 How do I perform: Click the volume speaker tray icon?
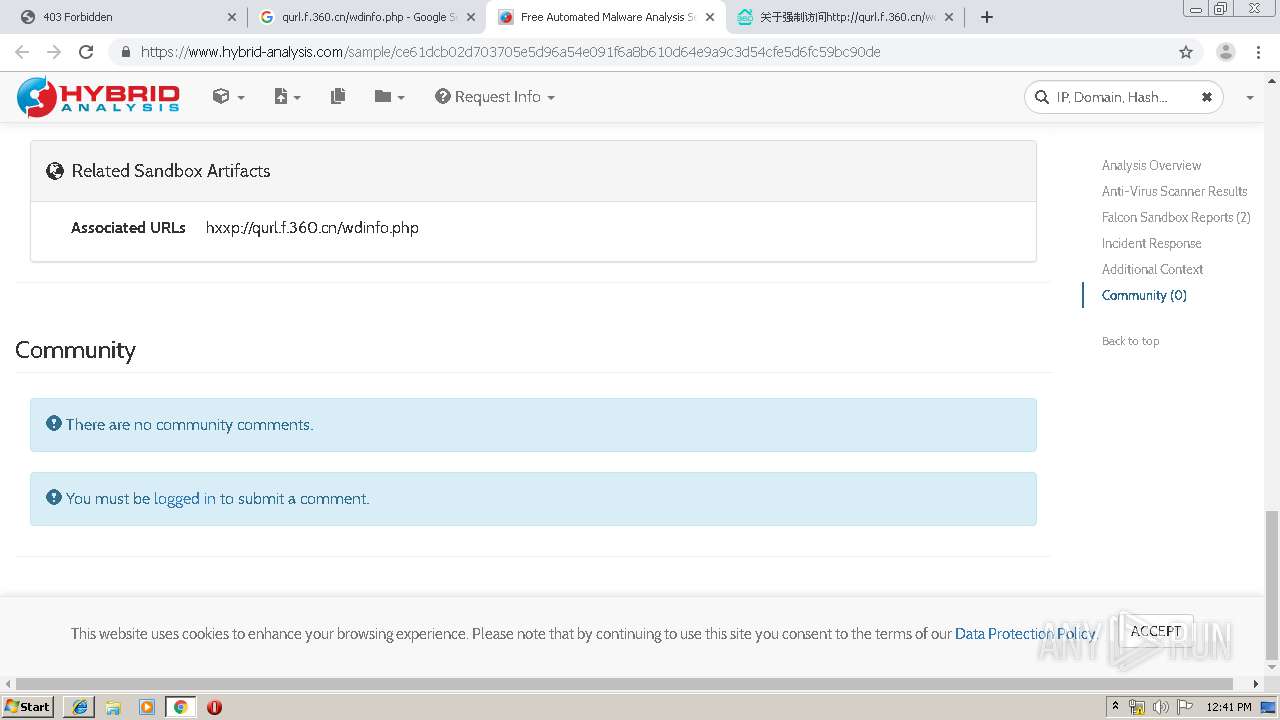pos(1160,707)
